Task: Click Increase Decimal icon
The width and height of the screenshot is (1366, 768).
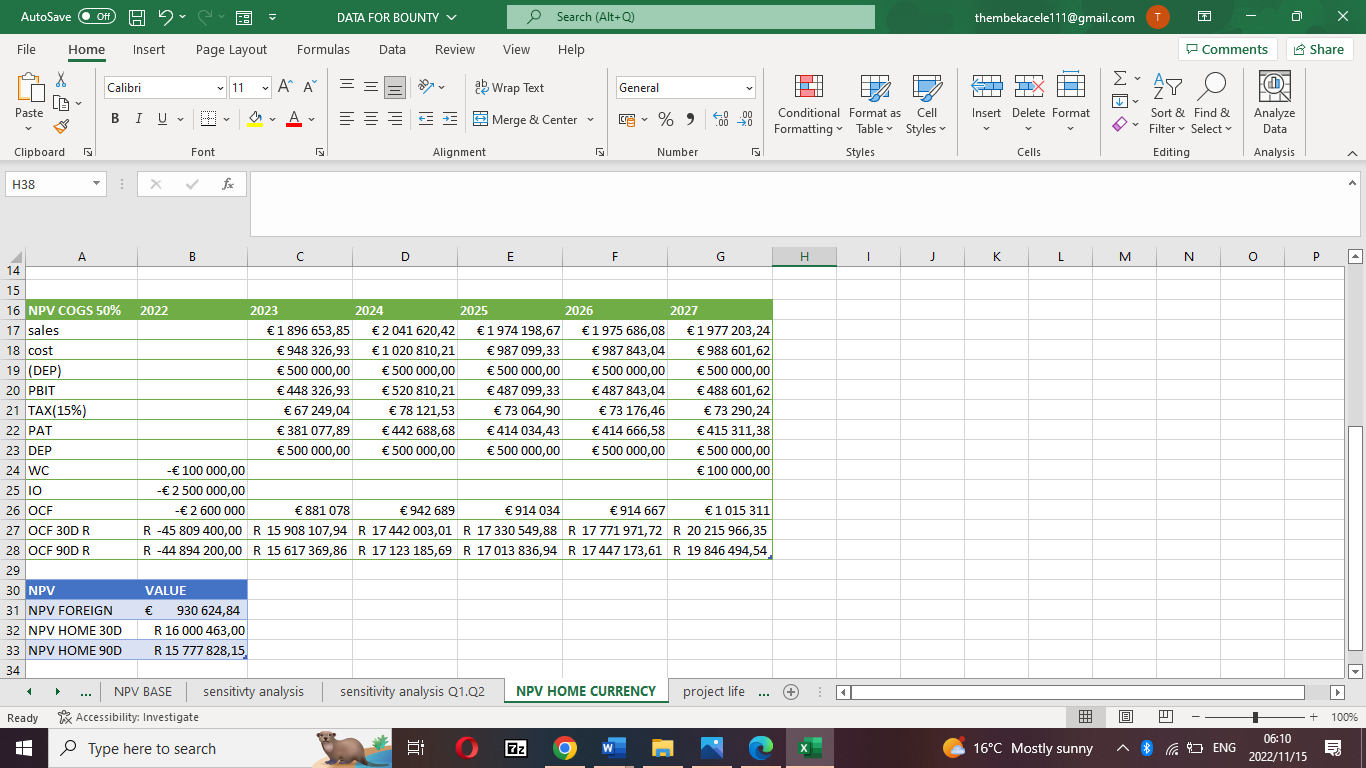Action: [720, 119]
